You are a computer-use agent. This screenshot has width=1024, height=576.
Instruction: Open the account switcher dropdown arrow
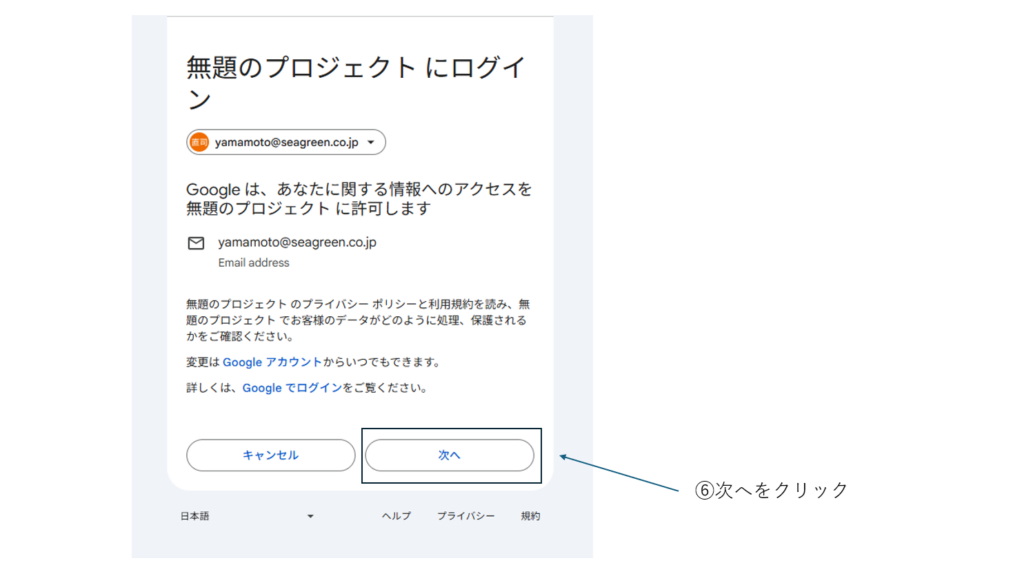coord(371,143)
